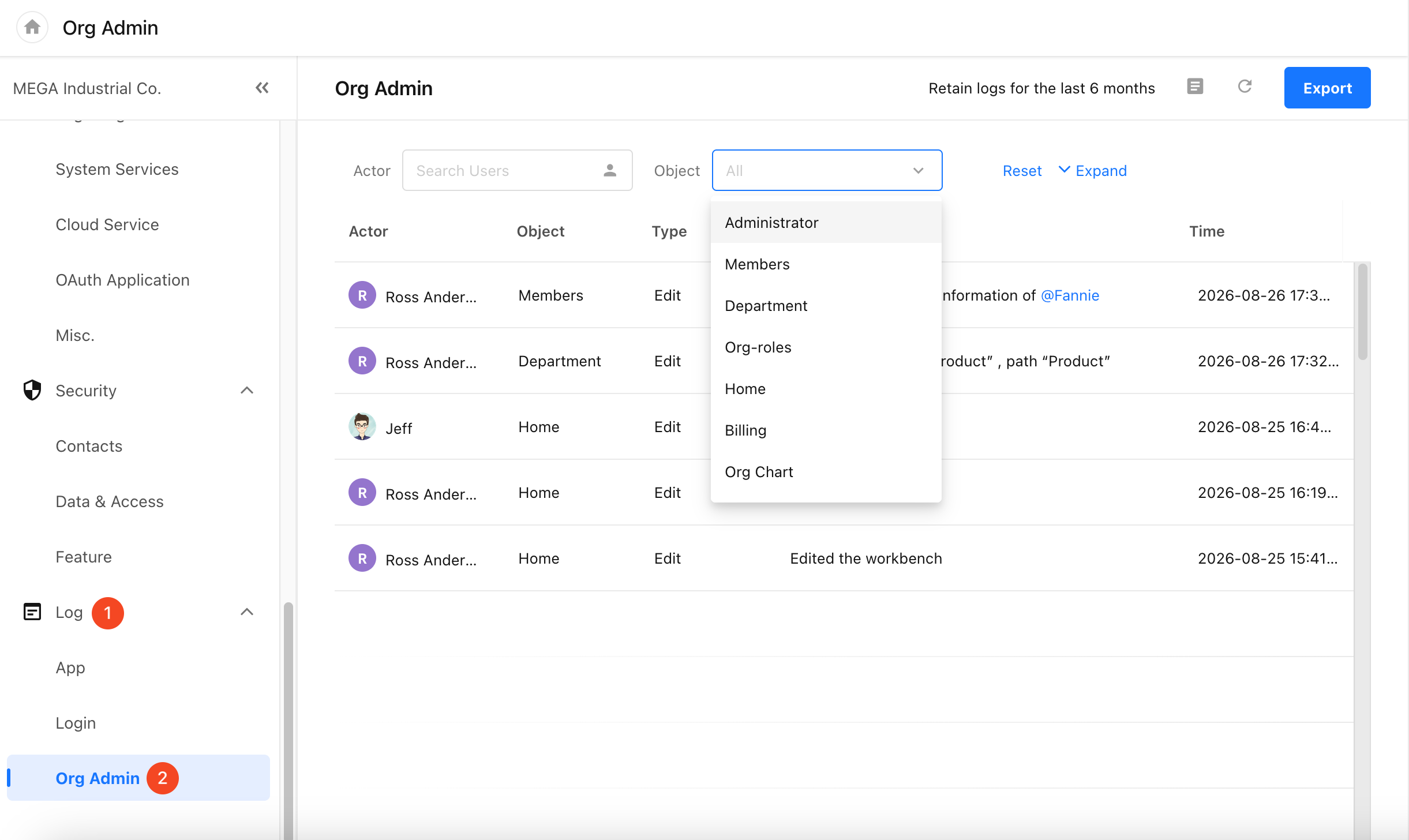Collapse the Log section chevron
Viewport: 1409px width, 840px height.
(x=247, y=612)
